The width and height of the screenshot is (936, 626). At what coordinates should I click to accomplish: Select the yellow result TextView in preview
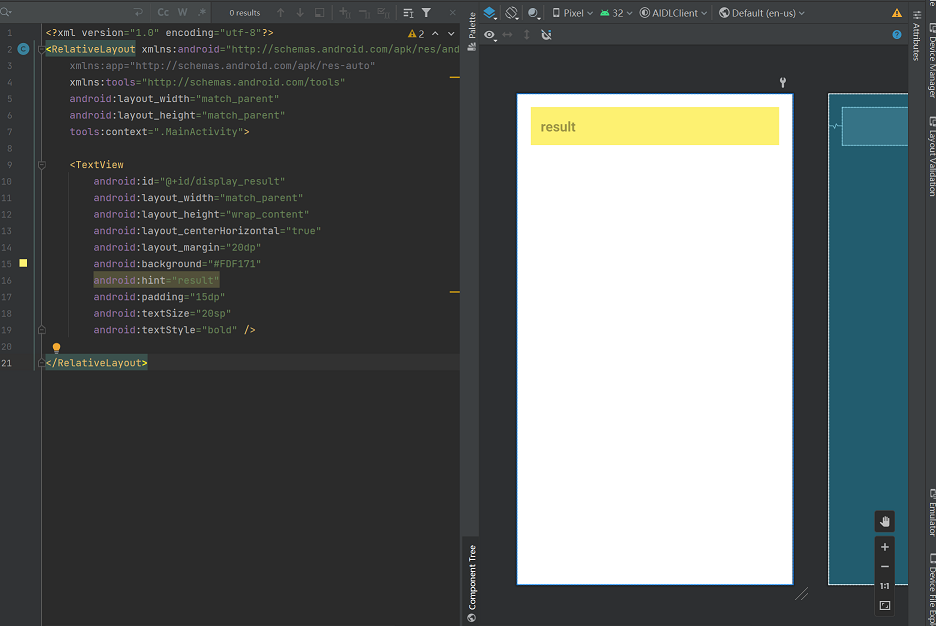click(x=655, y=126)
